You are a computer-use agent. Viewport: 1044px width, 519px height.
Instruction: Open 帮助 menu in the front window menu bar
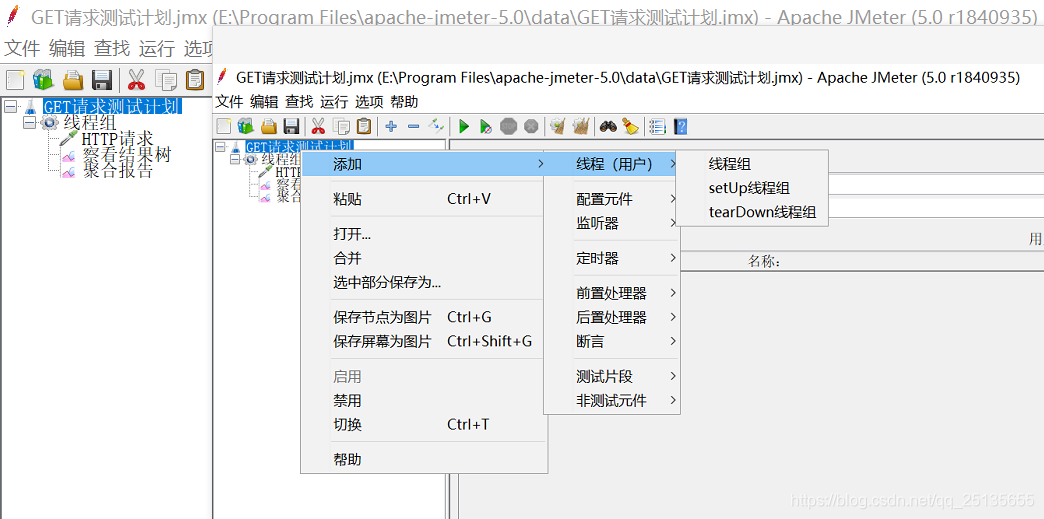[404, 102]
